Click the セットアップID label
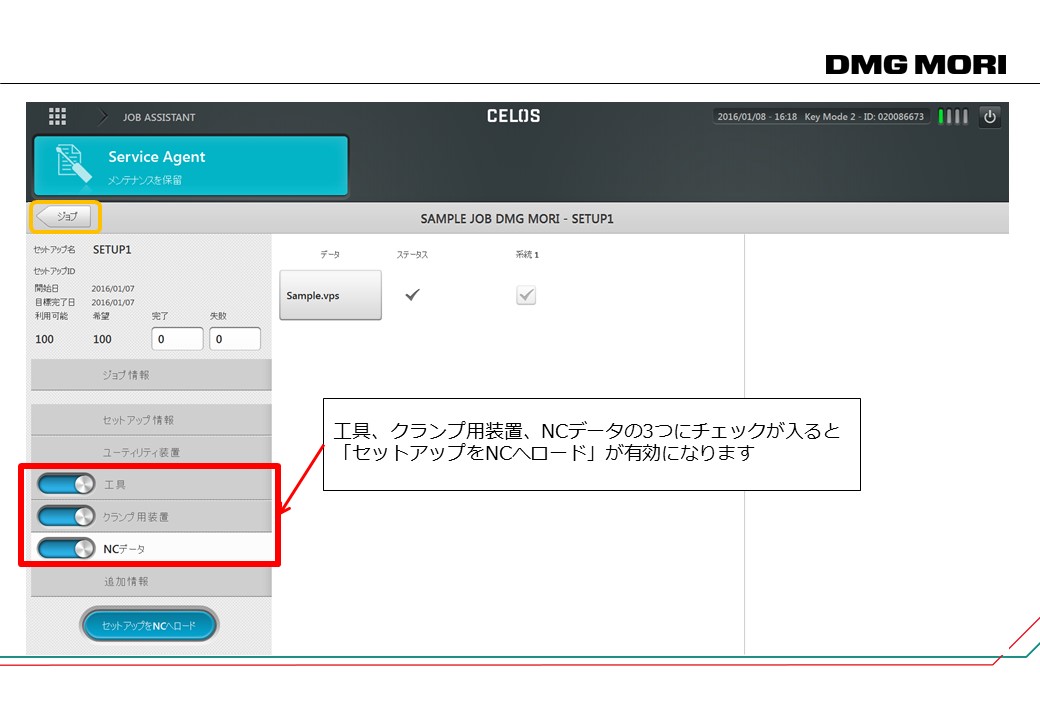 point(54,271)
